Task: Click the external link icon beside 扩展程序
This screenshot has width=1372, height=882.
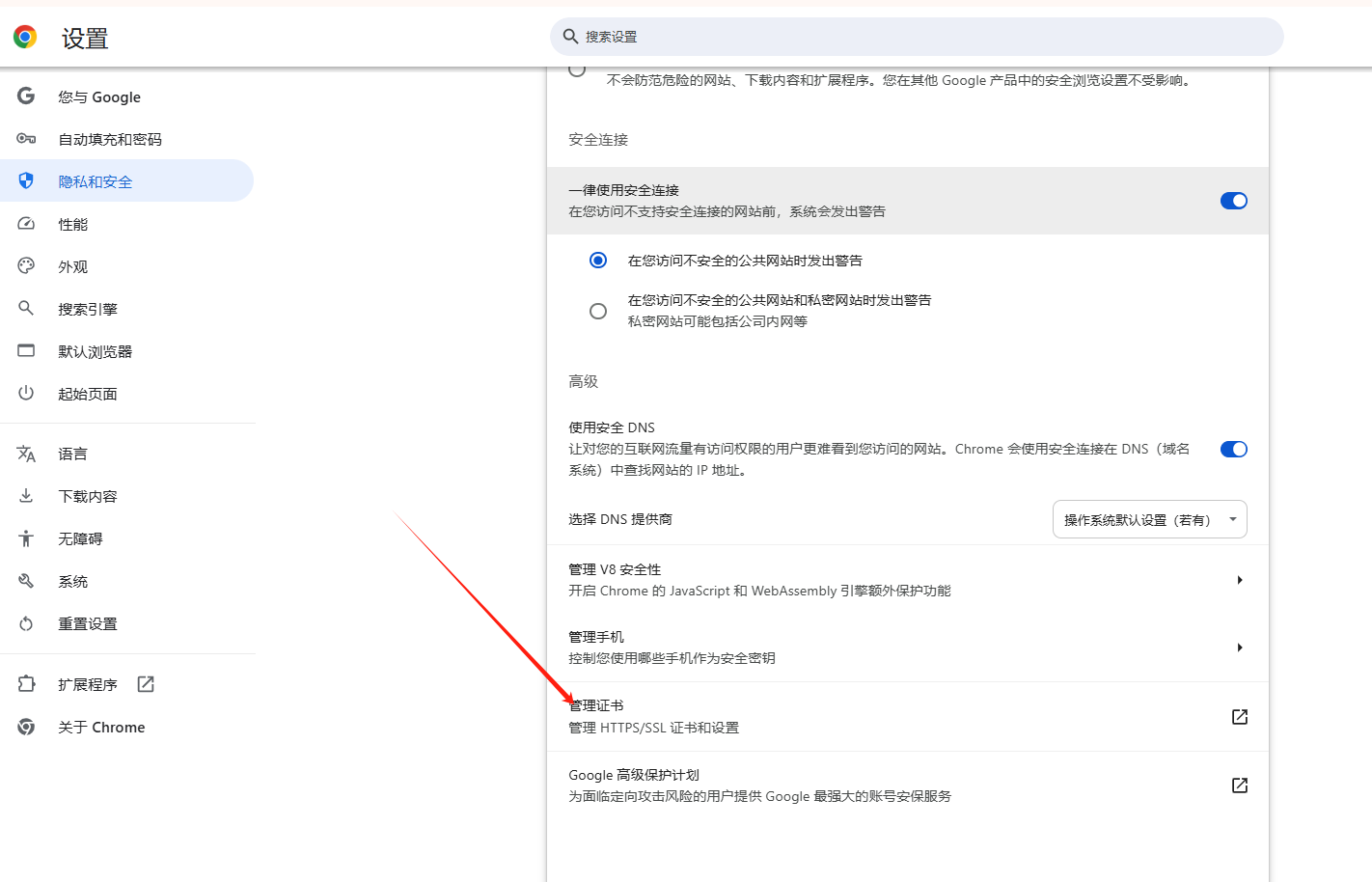Action: click(146, 684)
